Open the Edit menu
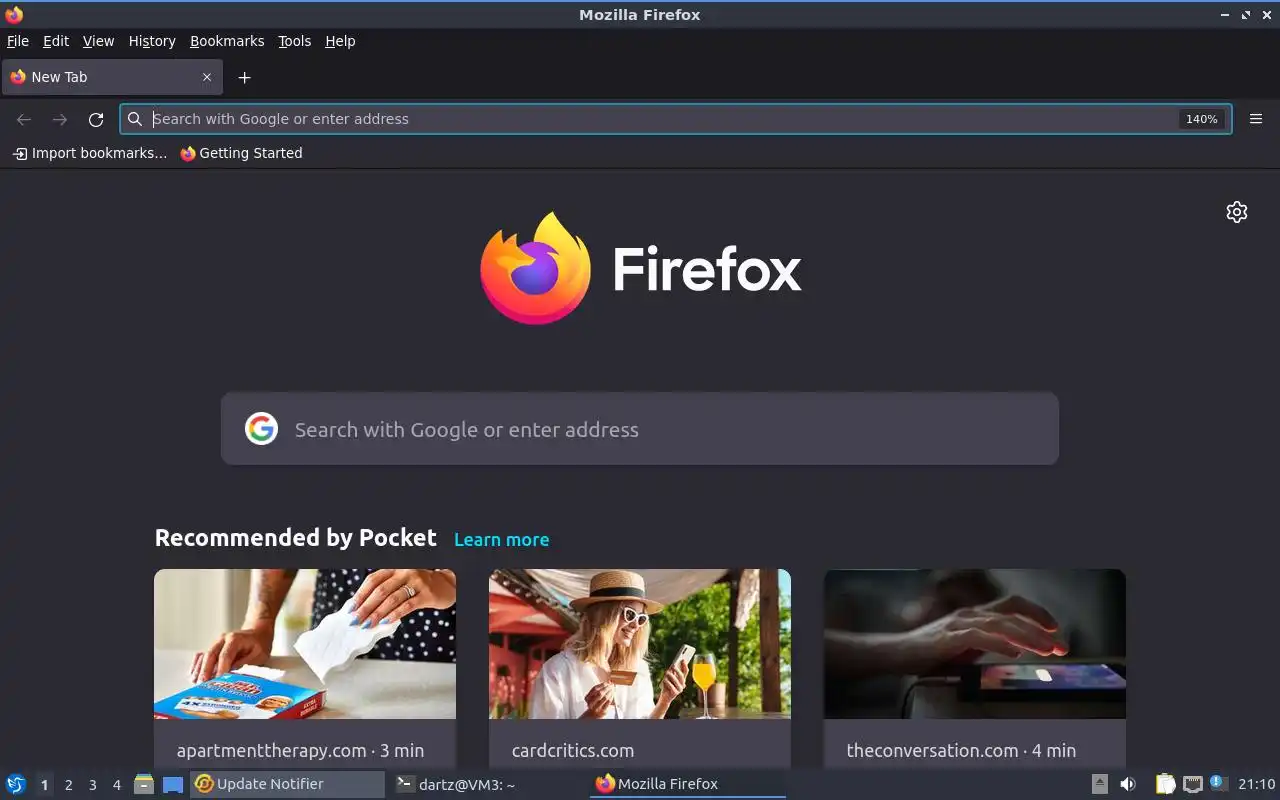This screenshot has width=1280, height=800. [x=56, y=41]
